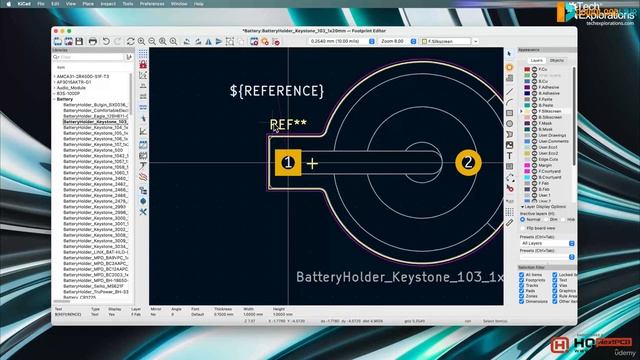
Task: Hide the F.Silkscreen layer
Action: pos(534,111)
